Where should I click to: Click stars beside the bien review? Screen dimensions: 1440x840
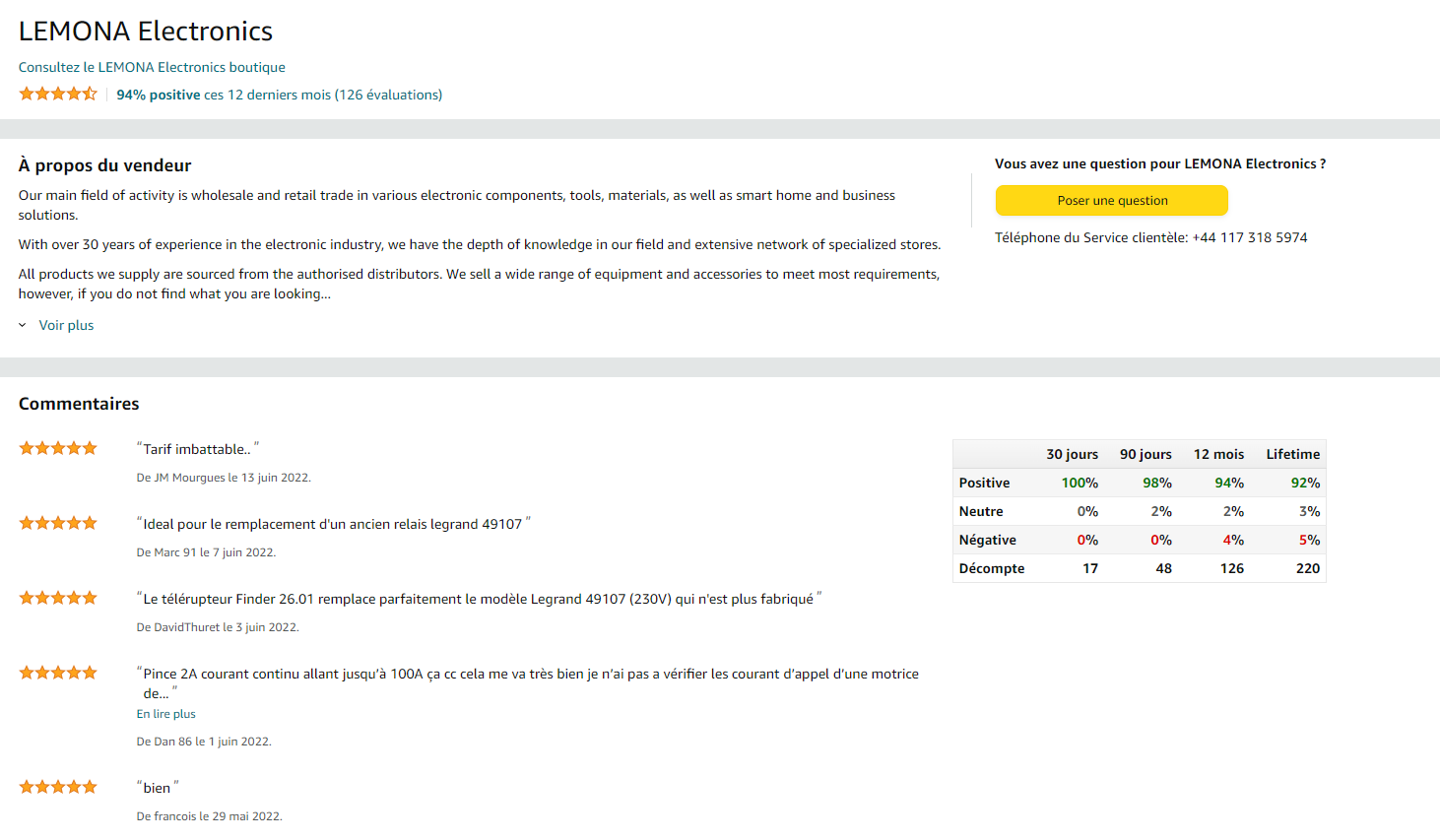click(x=58, y=787)
